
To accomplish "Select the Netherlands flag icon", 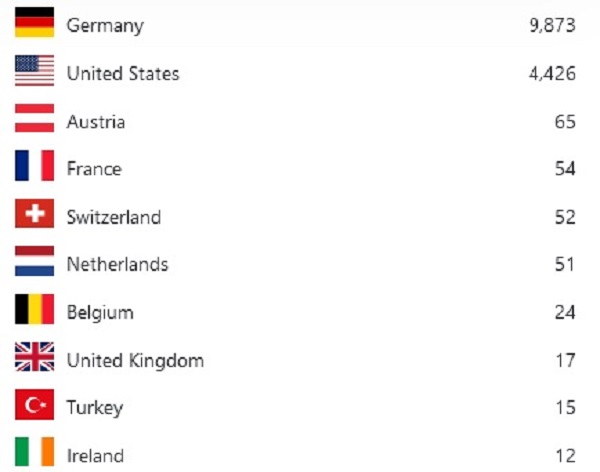I will click(34, 261).
